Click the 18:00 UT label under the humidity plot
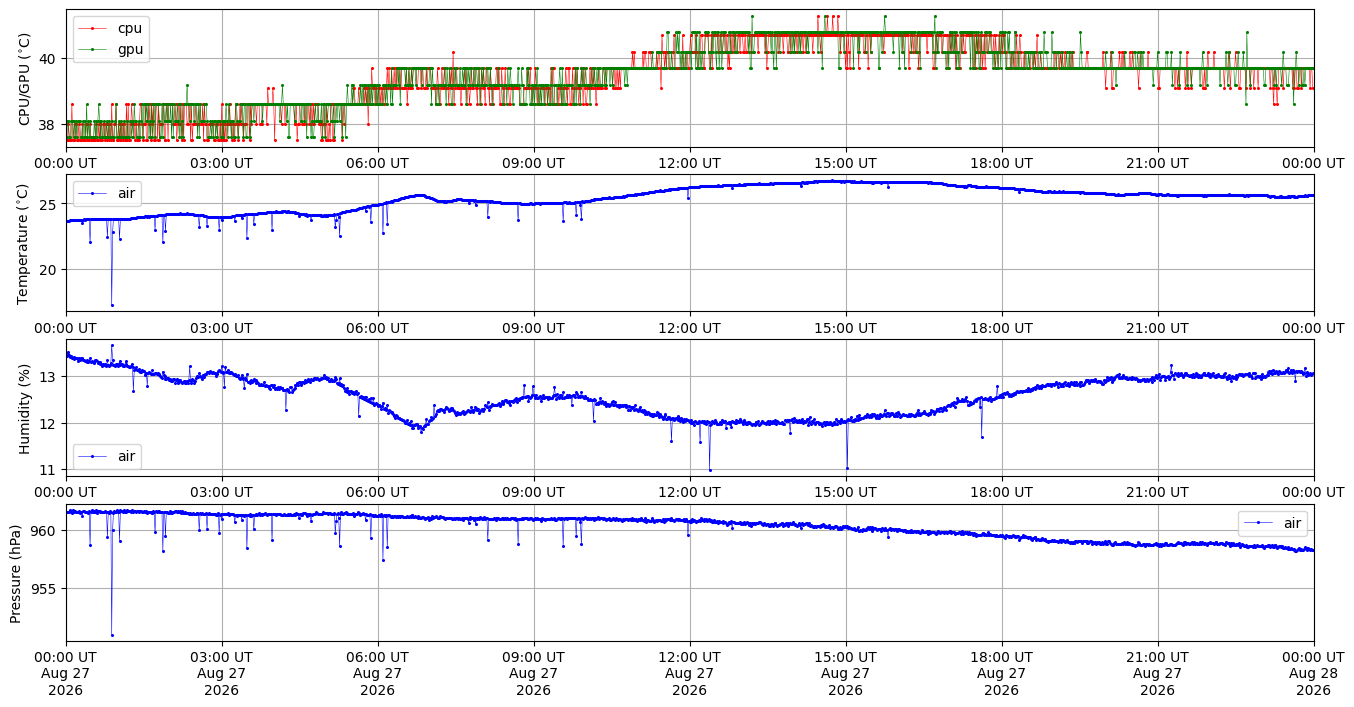 click(x=1002, y=492)
